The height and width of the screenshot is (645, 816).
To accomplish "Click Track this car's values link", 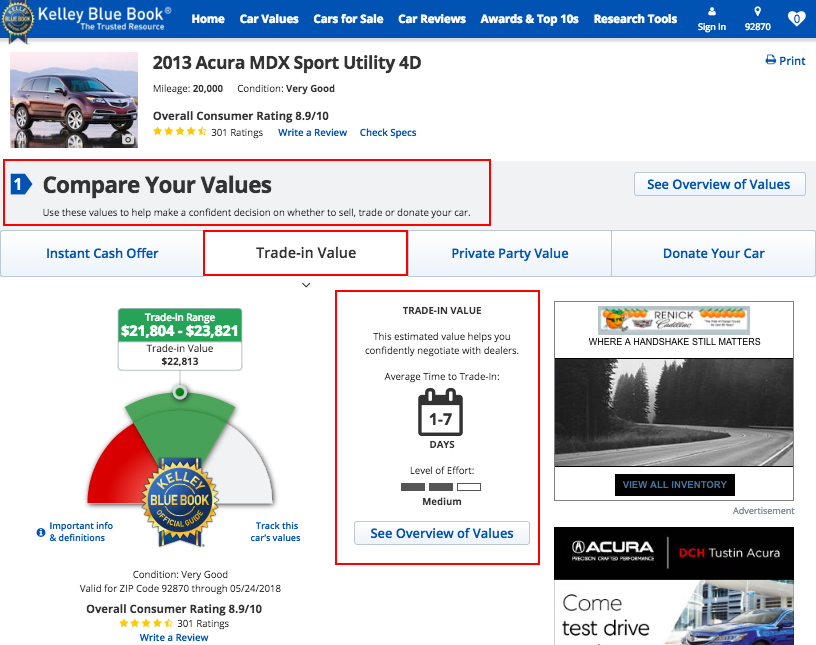I will click(276, 532).
